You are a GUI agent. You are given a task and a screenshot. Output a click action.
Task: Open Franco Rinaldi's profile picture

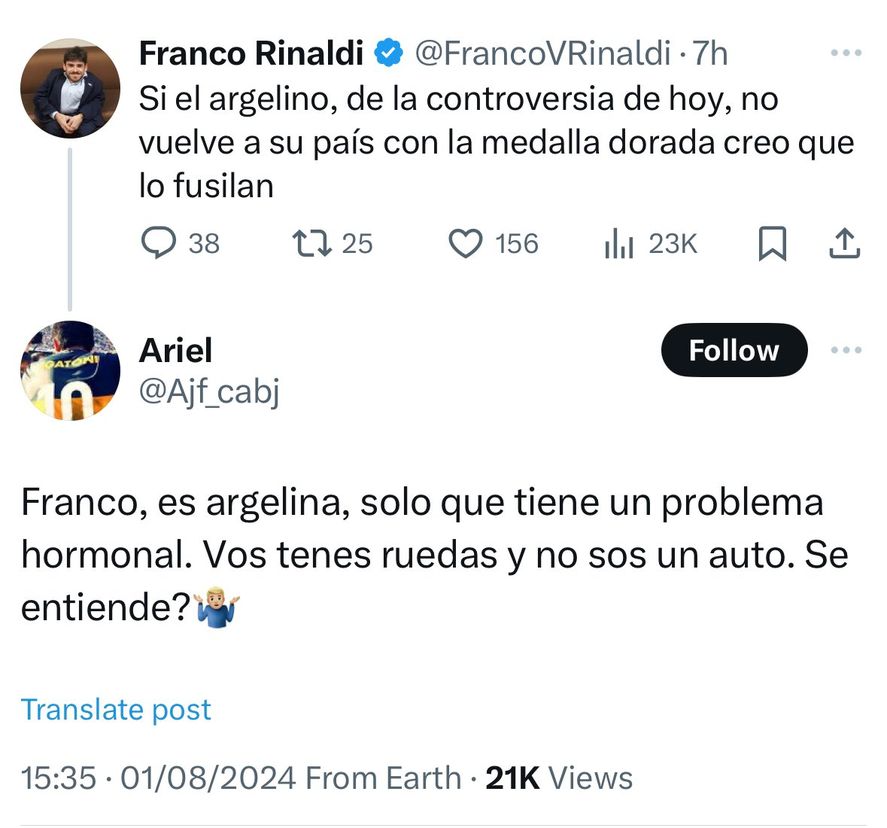tap(70, 88)
